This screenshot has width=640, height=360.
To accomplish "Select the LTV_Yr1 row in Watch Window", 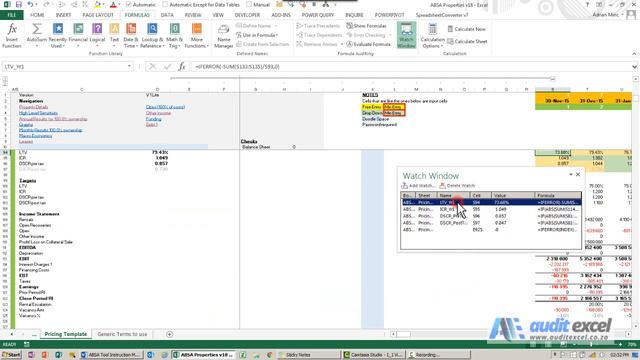I will pyautogui.click(x=491, y=202).
